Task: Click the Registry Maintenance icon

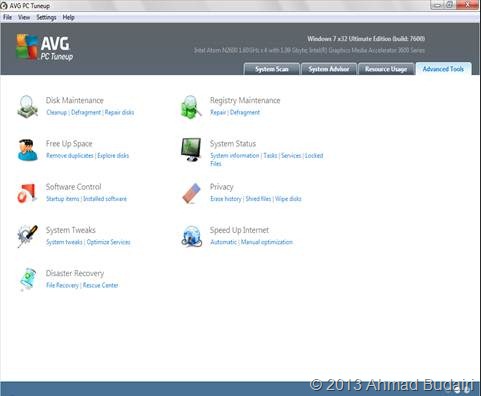Action: 191,106
